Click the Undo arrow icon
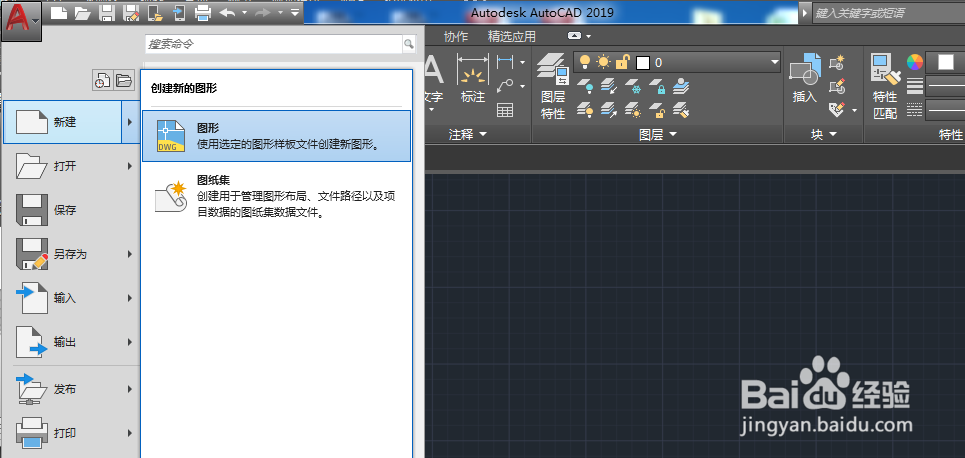 (228, 12)
